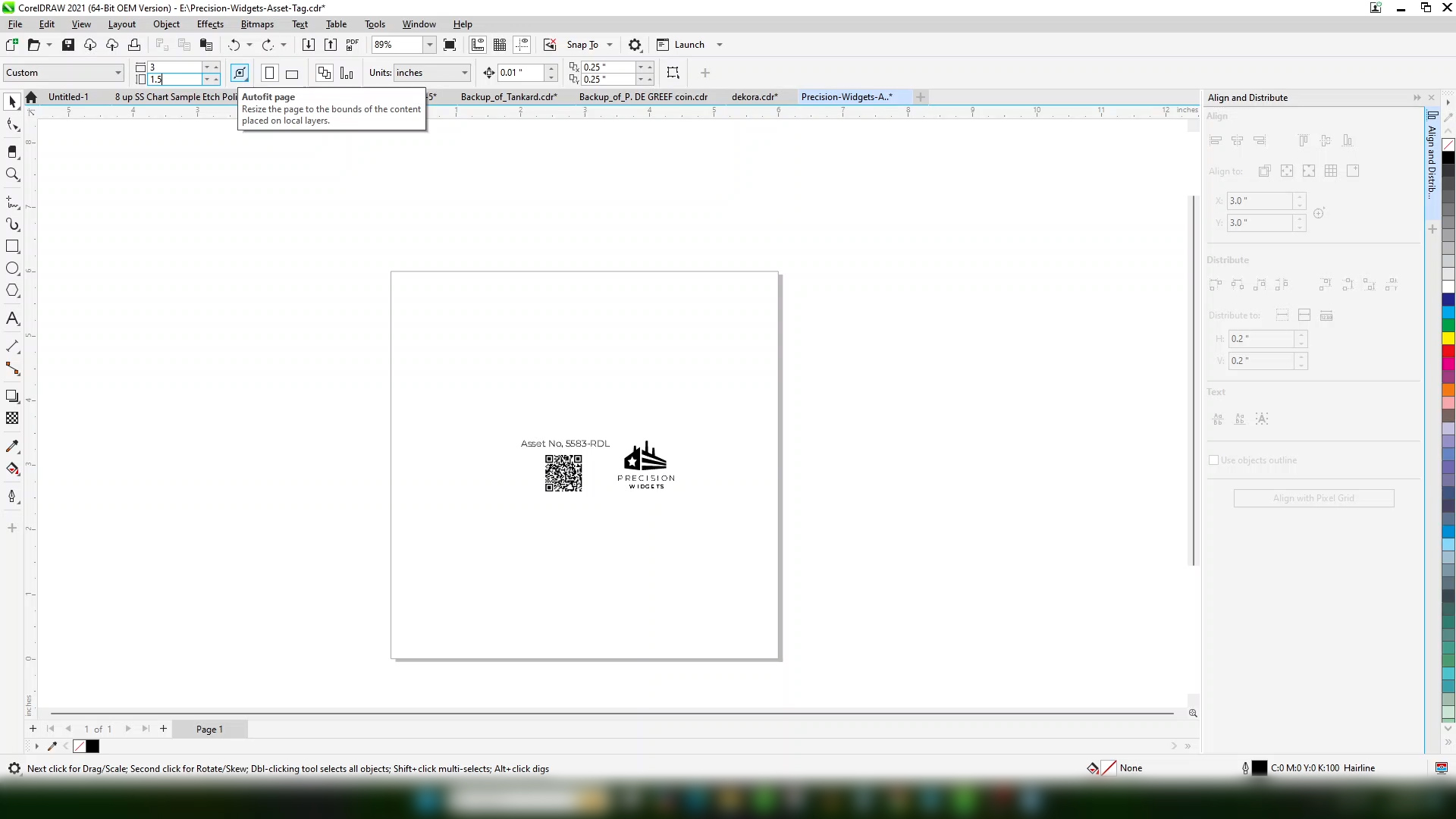Select the Rectangle tool

pos(12,246)
